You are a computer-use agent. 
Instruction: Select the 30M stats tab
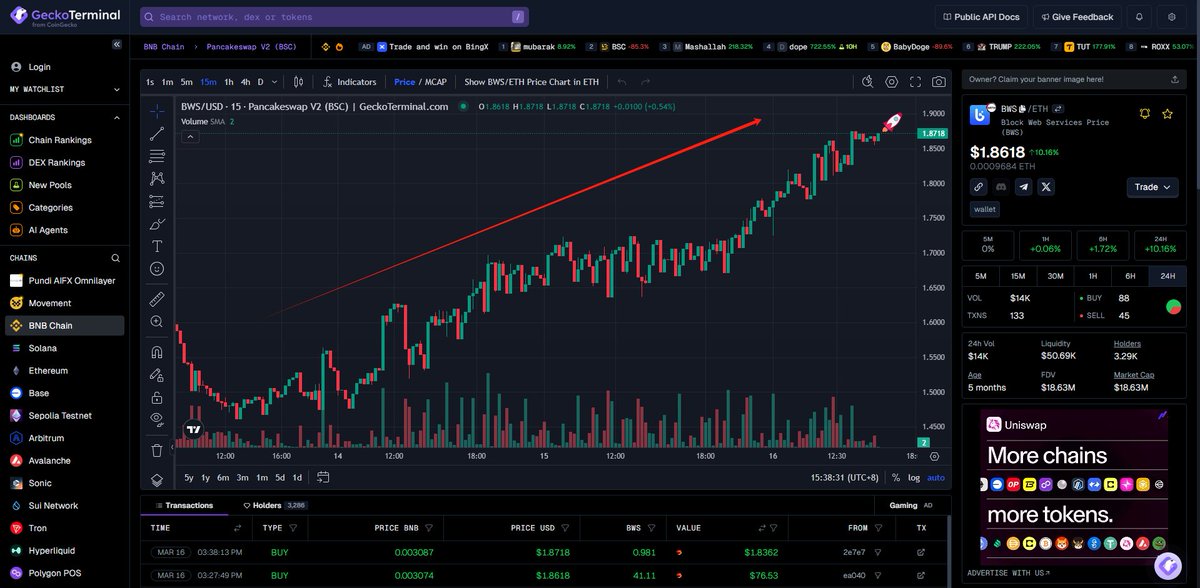point(1055,276)
